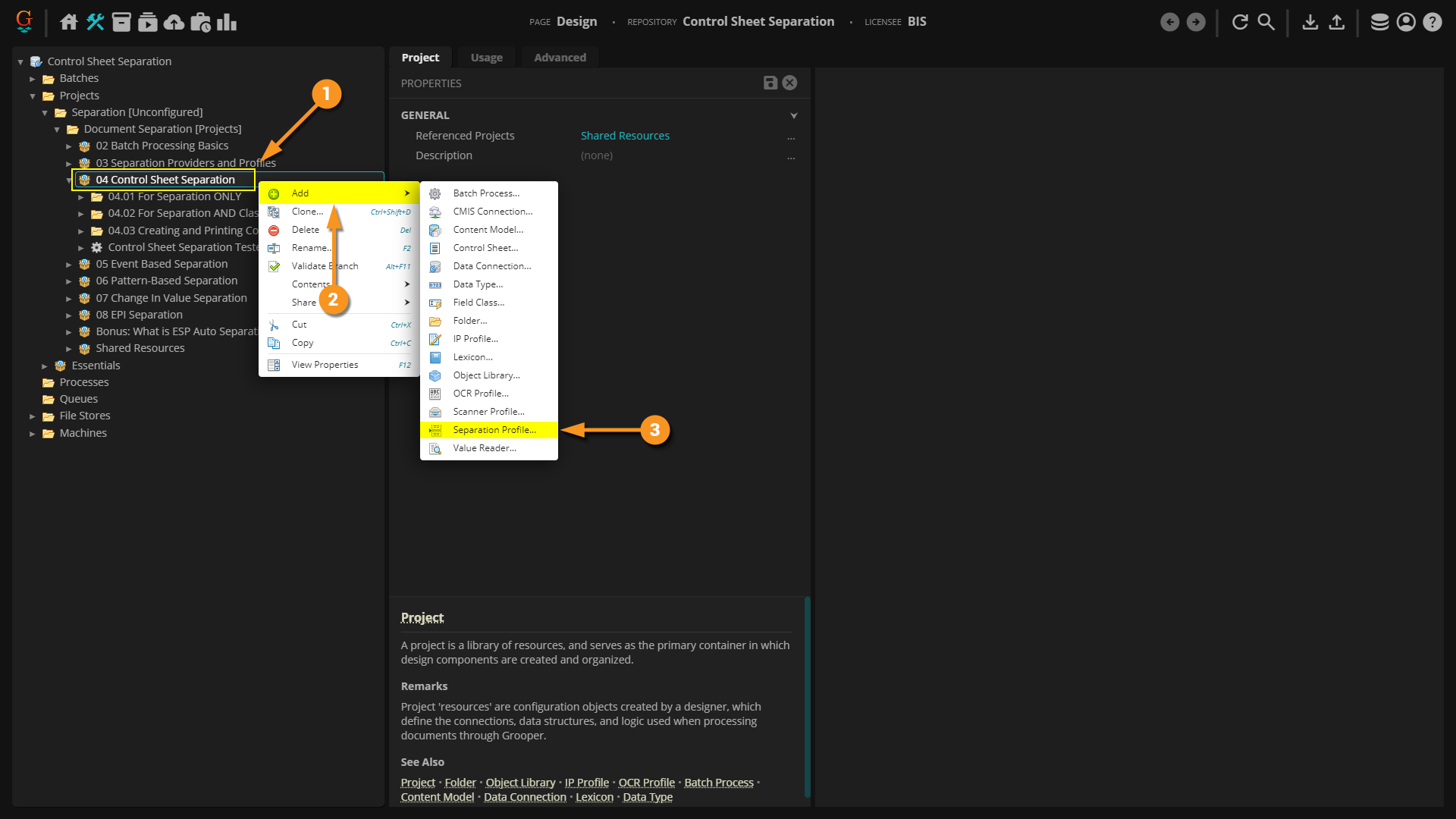Open the Batches archive box icon

(x=121, y=22)
